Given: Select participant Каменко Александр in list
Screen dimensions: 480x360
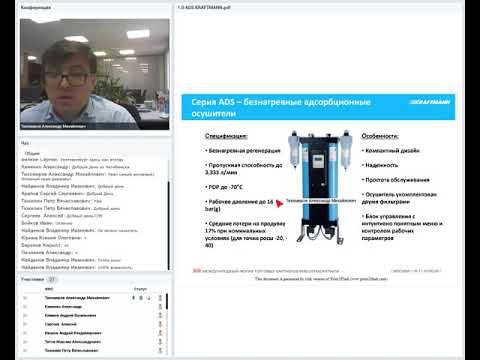Looking at the screenshot, I should [x=63, y=307].
